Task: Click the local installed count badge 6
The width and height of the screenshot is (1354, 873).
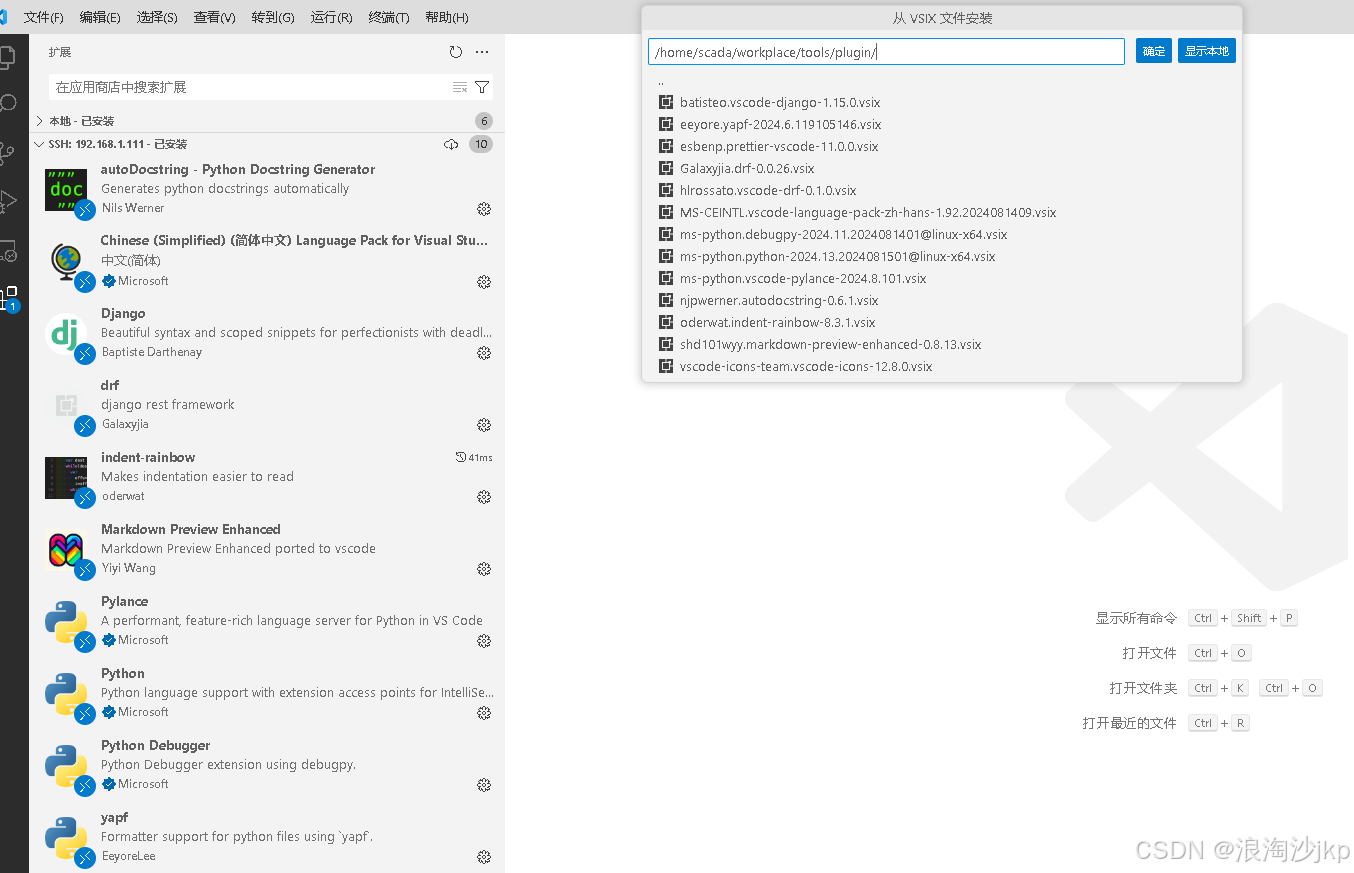Action: tap(484, 121)
